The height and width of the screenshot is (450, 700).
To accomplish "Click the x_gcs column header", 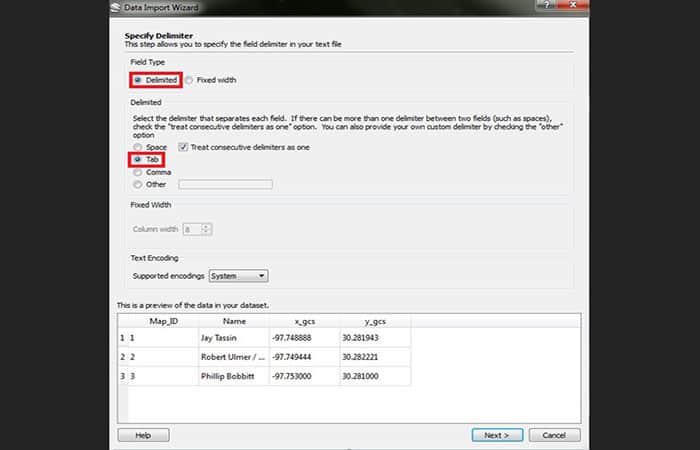I will pos(305,321).
